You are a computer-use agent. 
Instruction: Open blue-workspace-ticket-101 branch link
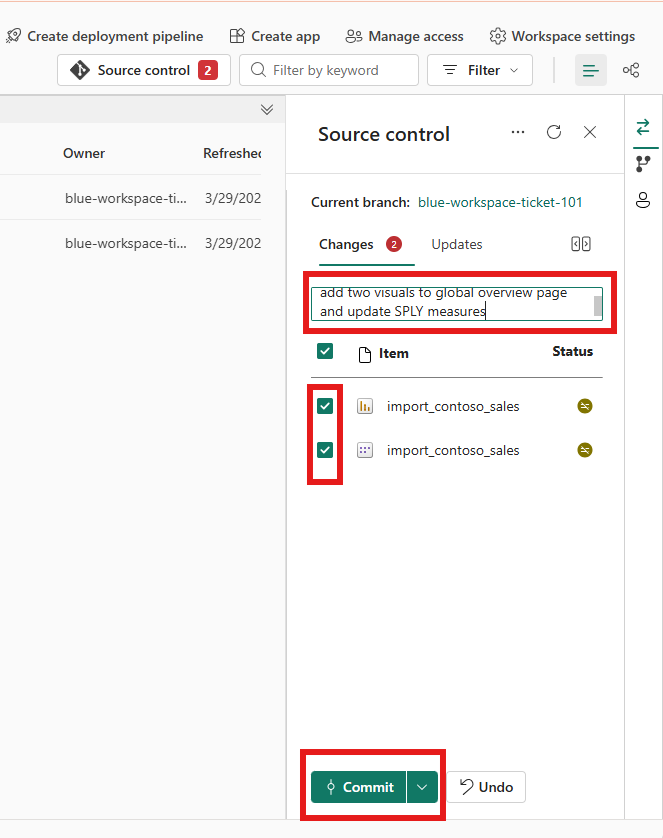pos(500,203)
